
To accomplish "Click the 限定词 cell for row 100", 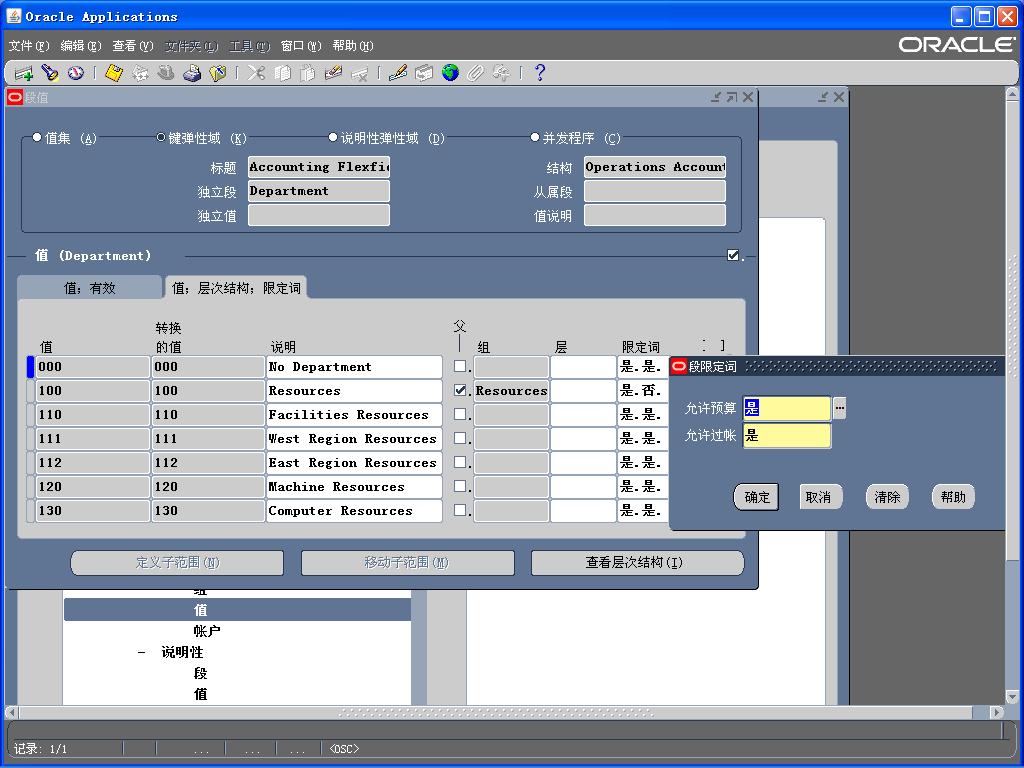I will [643, 391].
